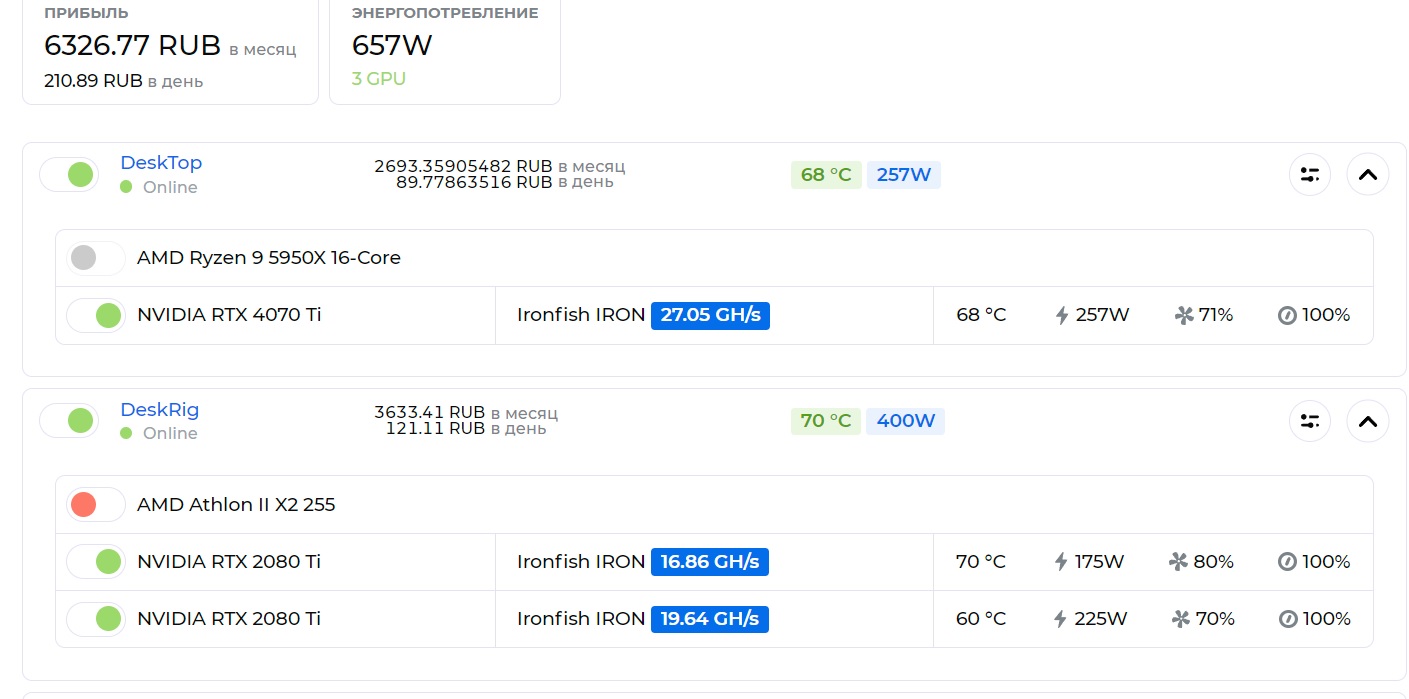
Task: Enable mining on AMD Ryzen 9 5950X
Action: (x=95, y=258)
